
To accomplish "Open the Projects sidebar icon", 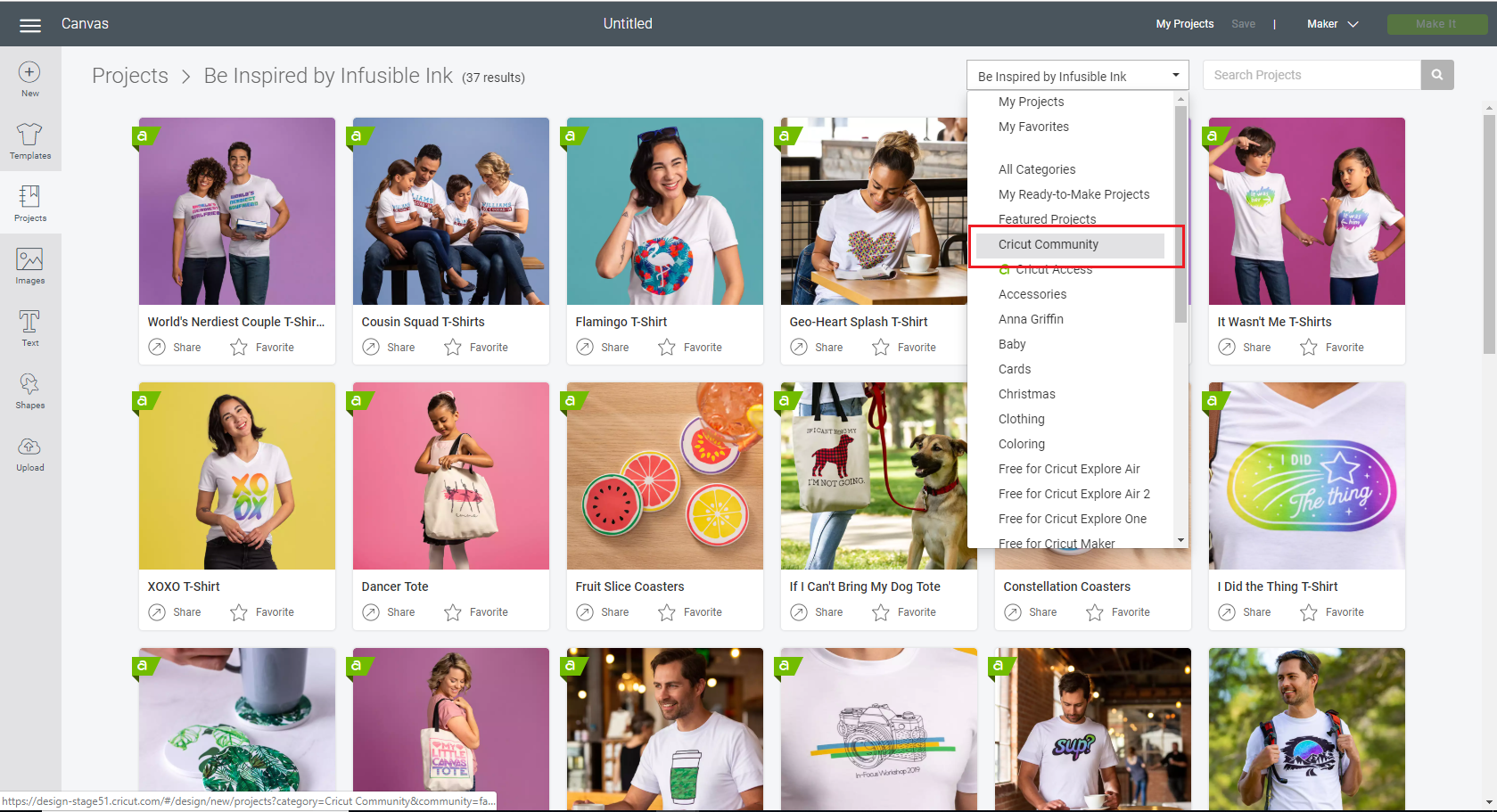I will [x=29, y=204].
